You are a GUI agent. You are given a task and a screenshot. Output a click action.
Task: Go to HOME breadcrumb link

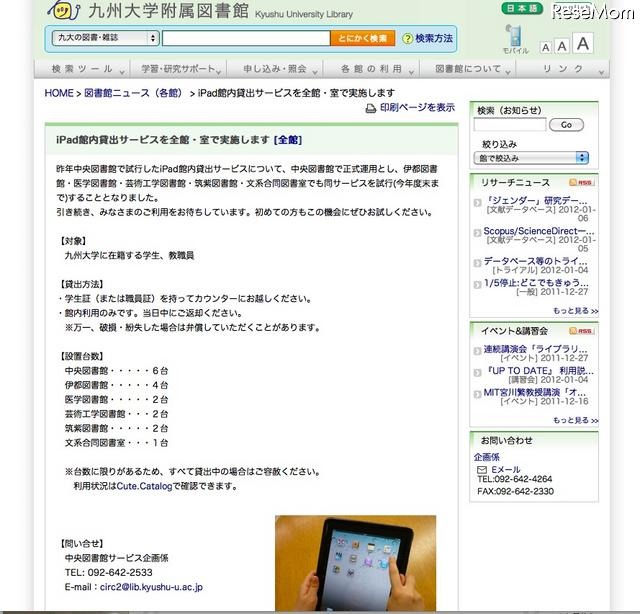click(x=59, y=93)
